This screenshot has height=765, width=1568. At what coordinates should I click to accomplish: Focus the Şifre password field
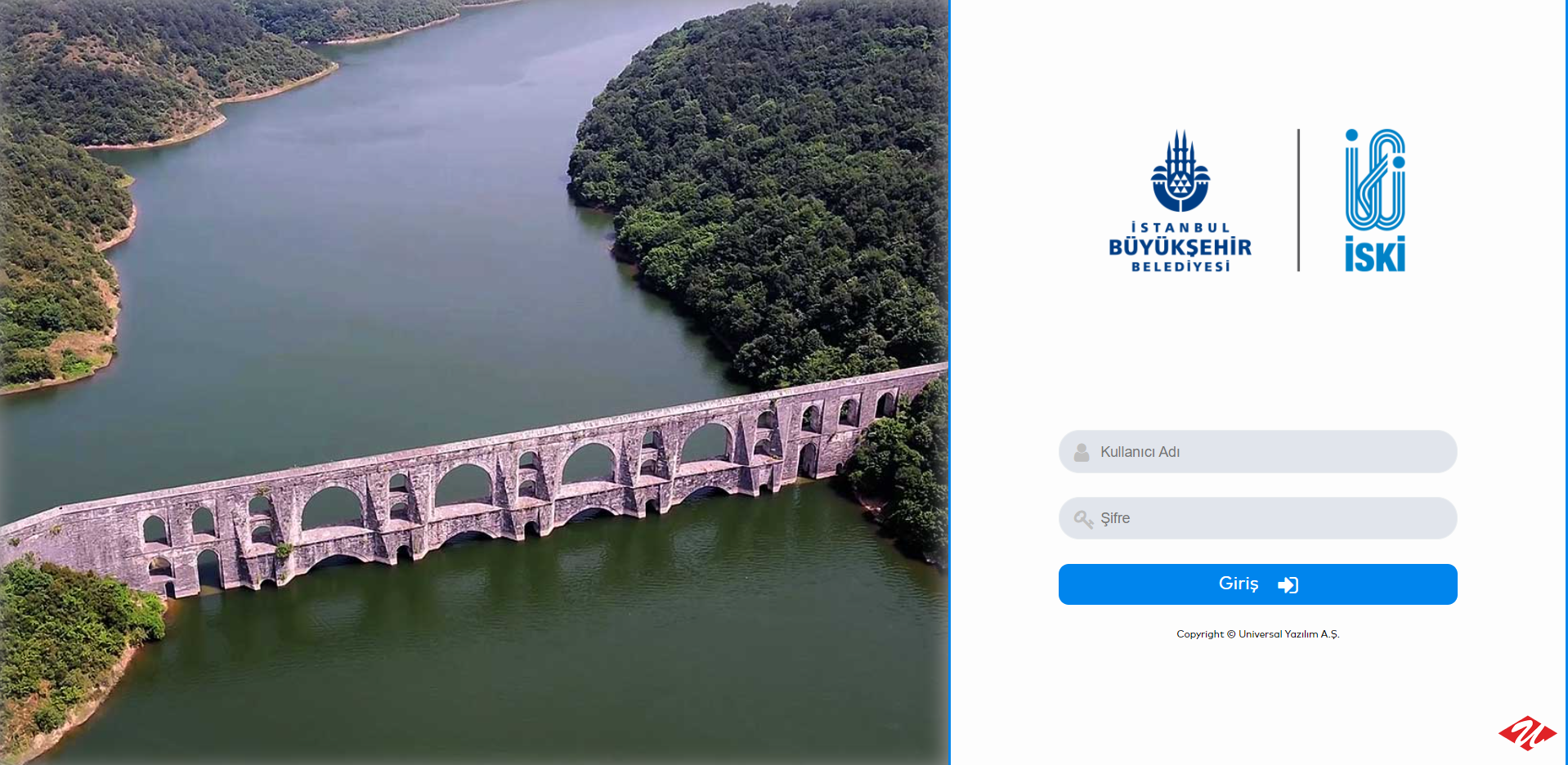click(1257, 518)
